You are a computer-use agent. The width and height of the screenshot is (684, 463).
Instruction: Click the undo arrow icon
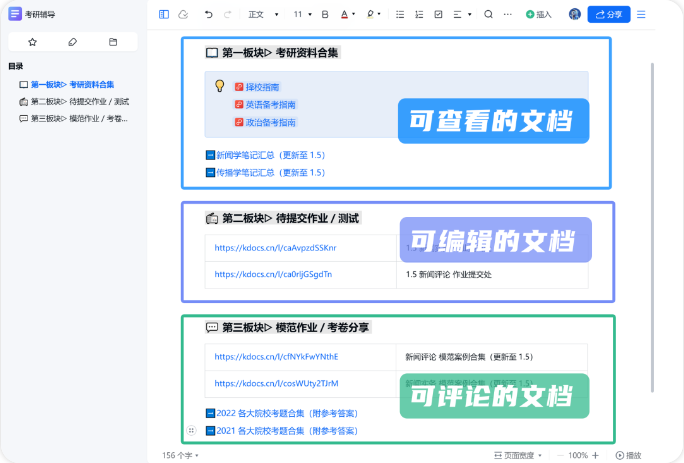coord(208,15)
